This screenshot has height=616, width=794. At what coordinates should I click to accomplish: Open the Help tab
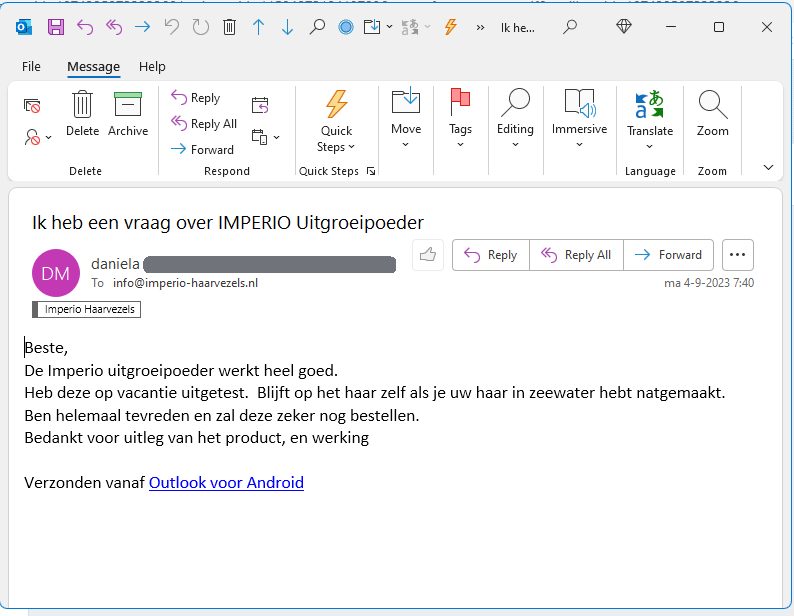pyautogui.click(x=152, y=67)
